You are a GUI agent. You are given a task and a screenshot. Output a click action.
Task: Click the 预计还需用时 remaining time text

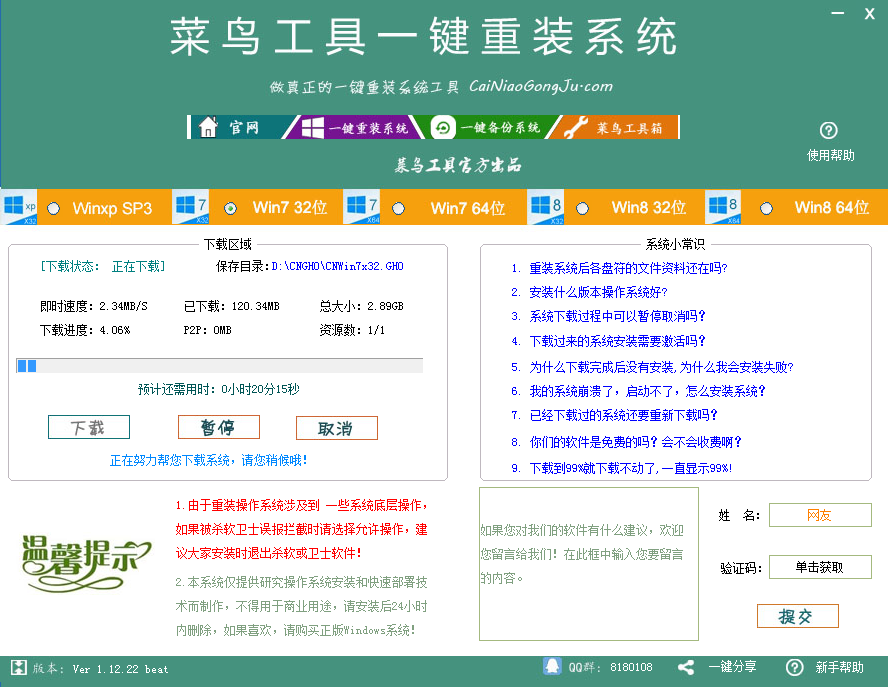[x=219, y=389]
